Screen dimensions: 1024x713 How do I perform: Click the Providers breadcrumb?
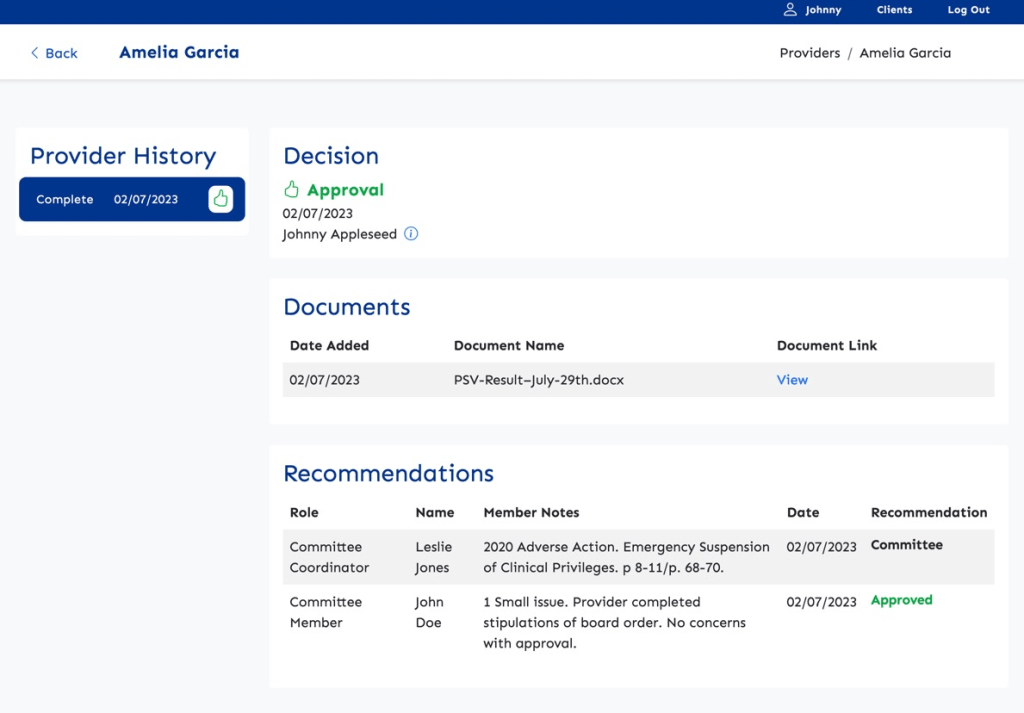pyautogui.click(x=809, y=52)
